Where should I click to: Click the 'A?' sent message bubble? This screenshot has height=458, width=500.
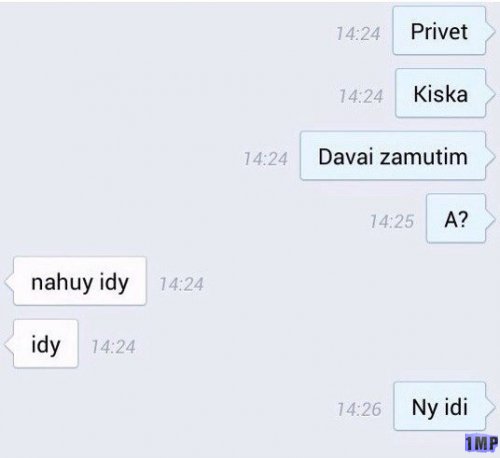coord(456,219)
